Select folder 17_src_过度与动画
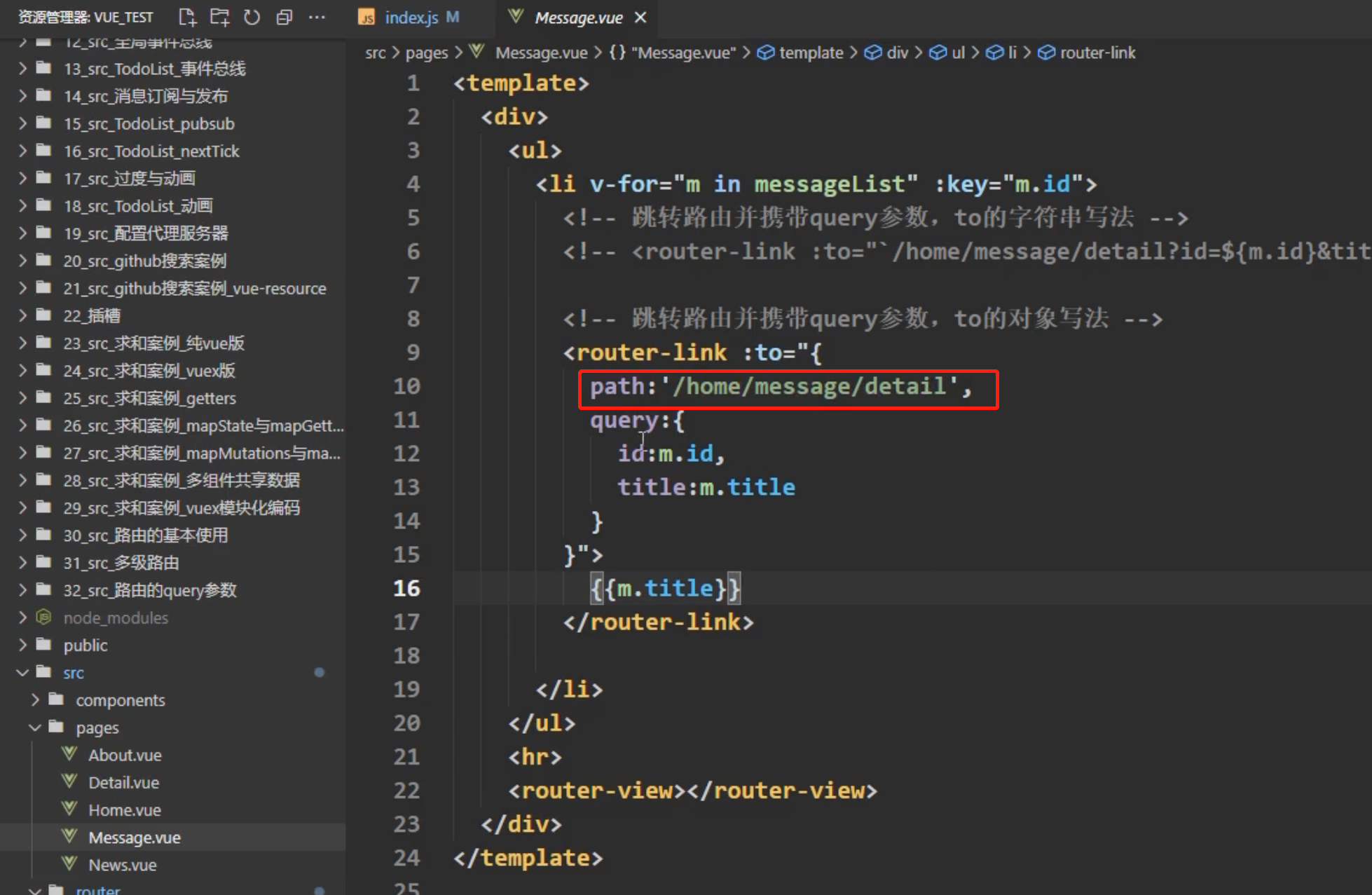The height and width of the screenshot is (895, 1372). point(130,179)
